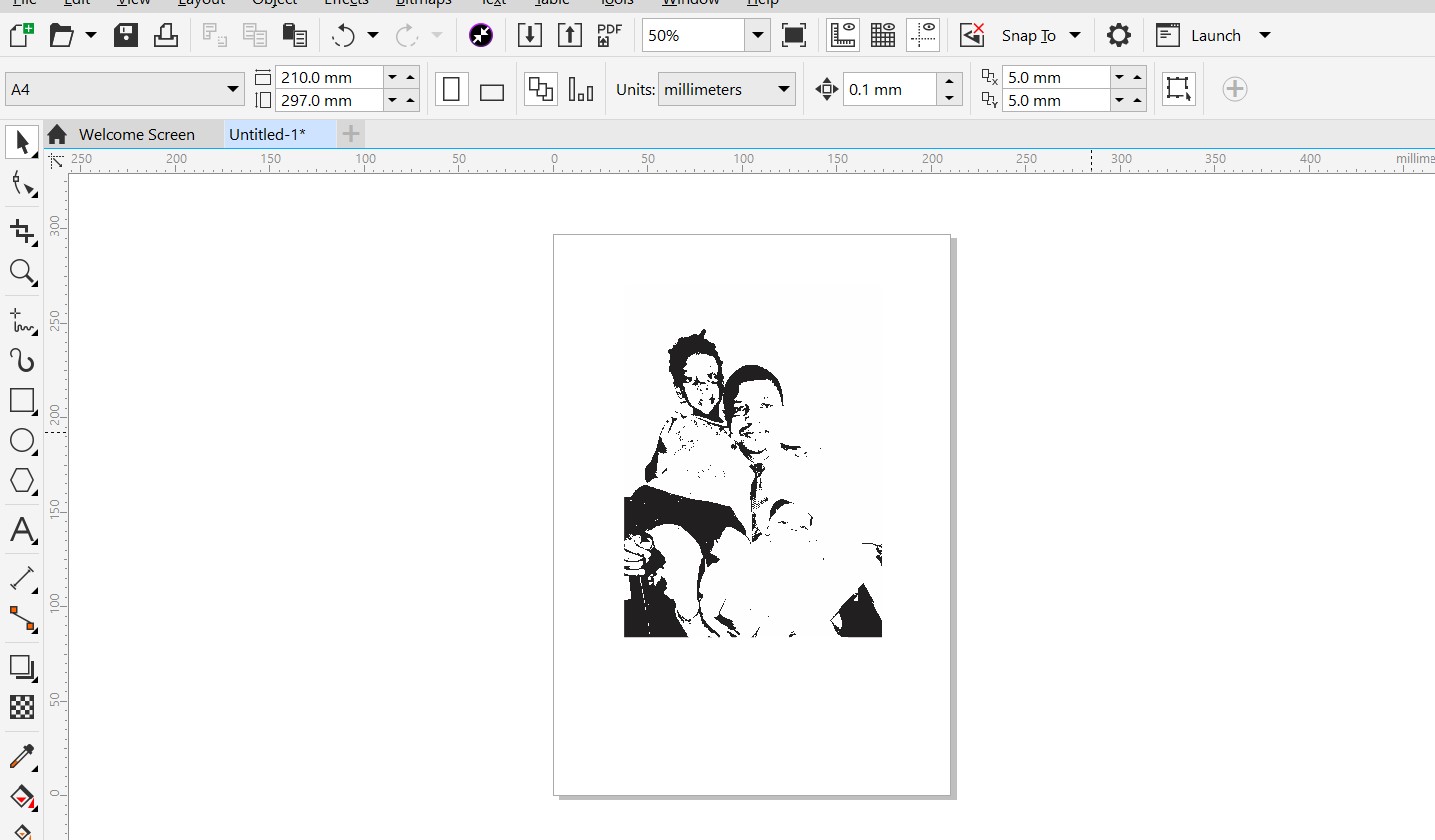1435x840 pixels.
Task: Toggle snap off icon with red X
Action: [x=972, y=36]
